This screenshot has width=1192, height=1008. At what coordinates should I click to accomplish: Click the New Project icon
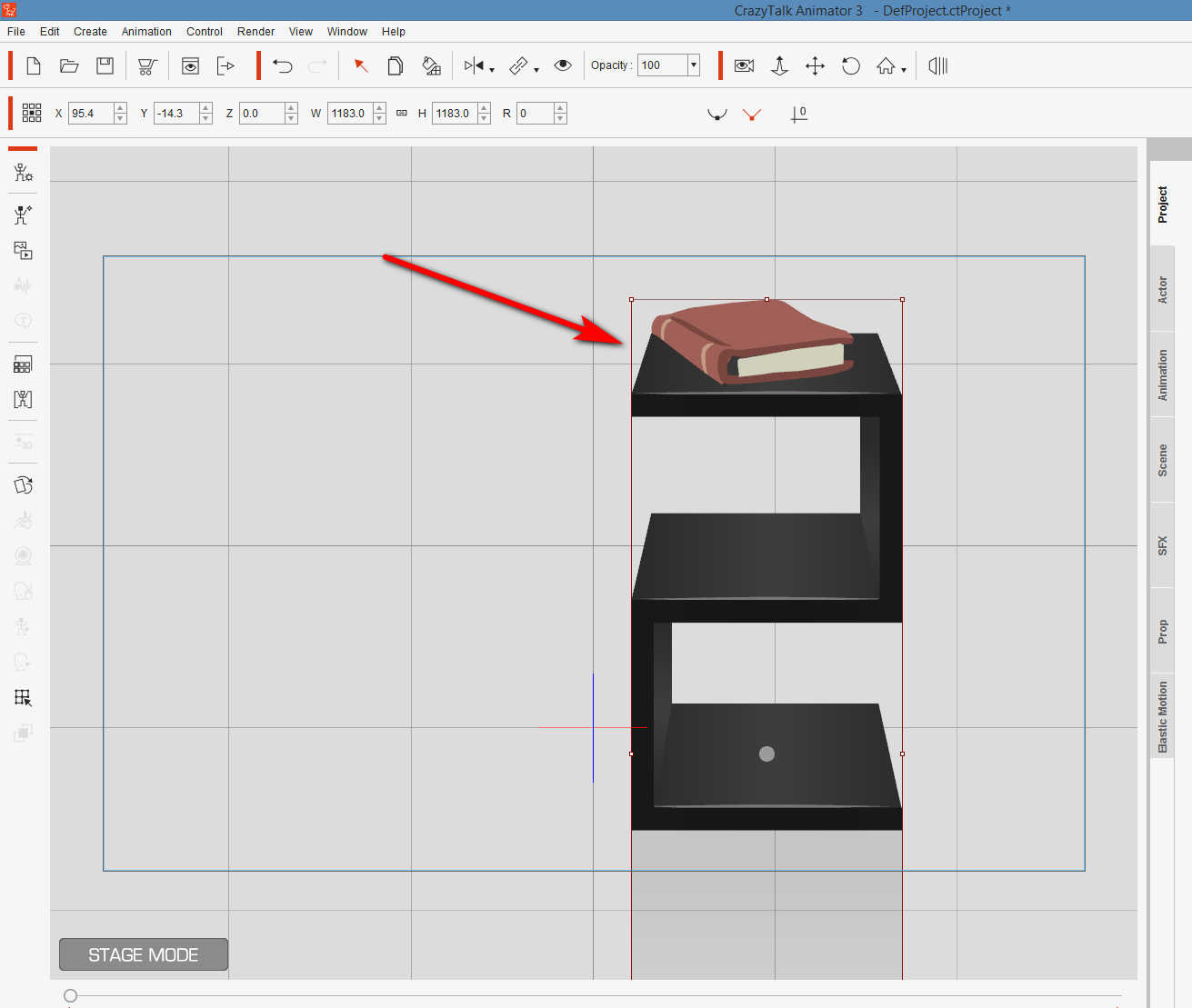(x=34, y=65)
